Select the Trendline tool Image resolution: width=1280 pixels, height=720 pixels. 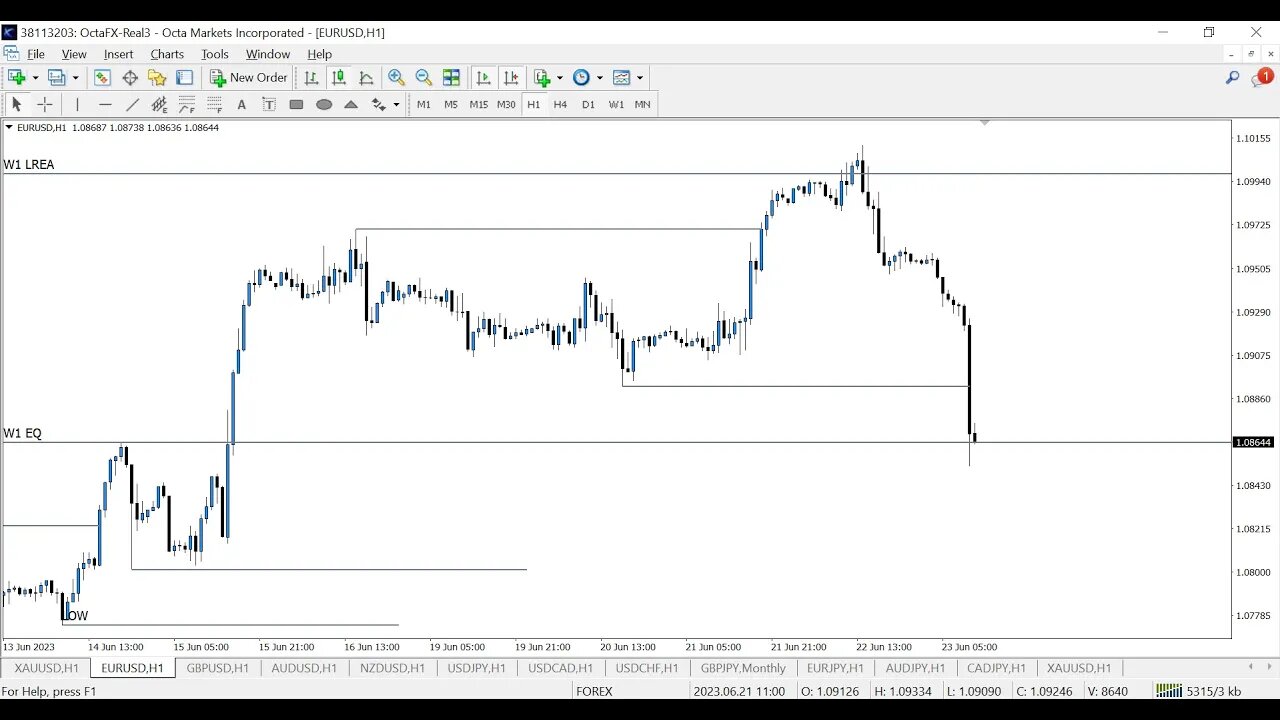(132, 104)
